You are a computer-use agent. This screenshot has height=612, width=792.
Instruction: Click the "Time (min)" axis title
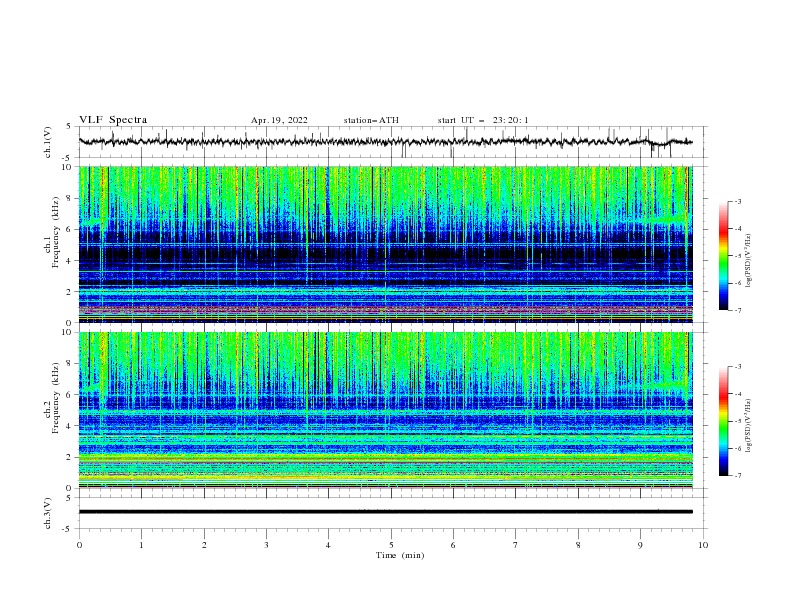tap(400, 555)
